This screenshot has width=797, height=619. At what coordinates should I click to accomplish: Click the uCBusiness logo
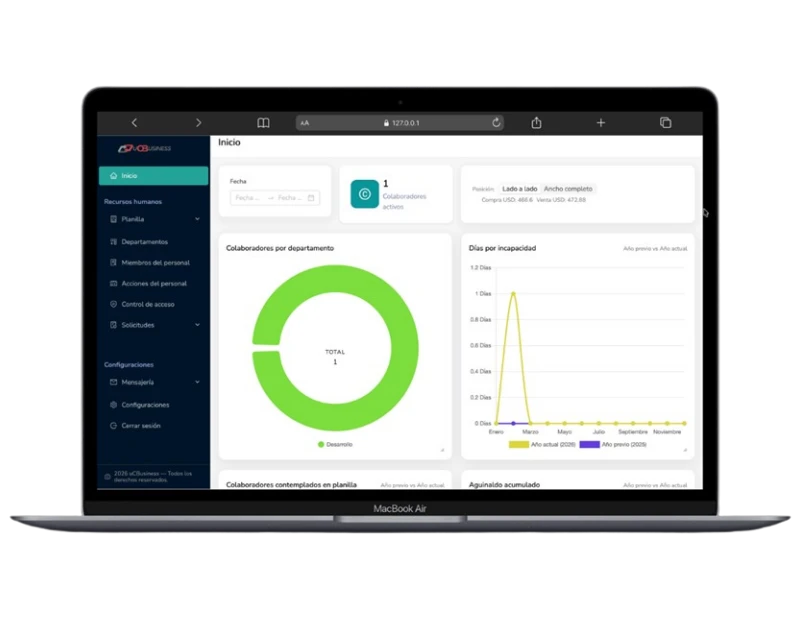pyautogui.click(x=145, y=148)
